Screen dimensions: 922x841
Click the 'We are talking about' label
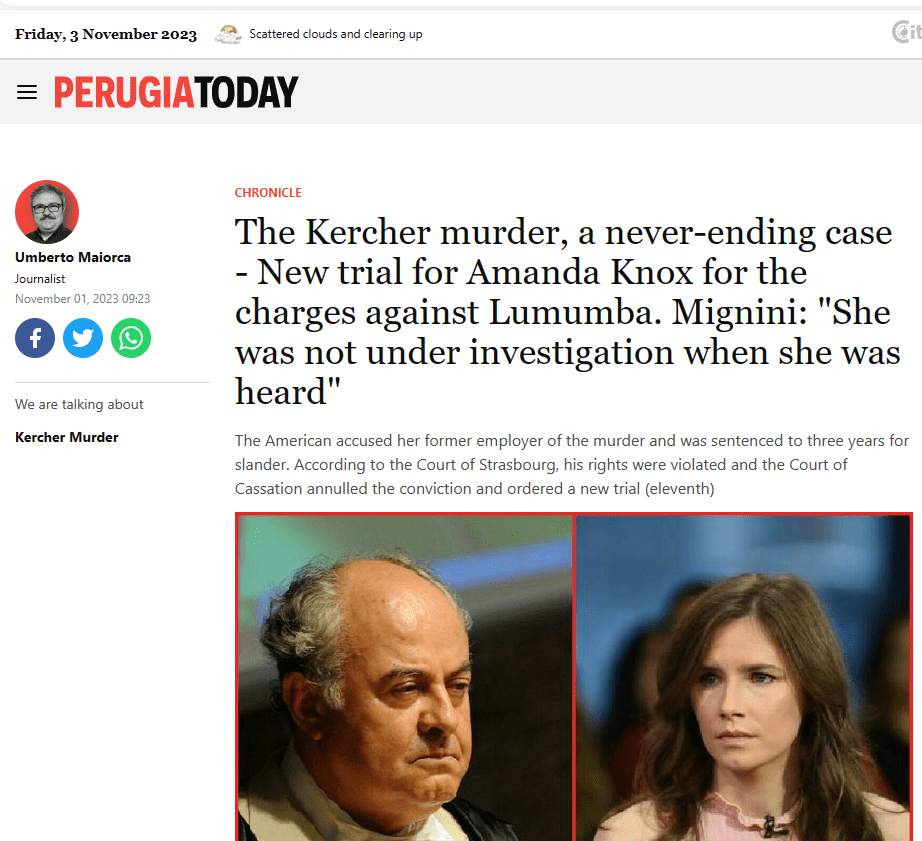pyautogui.click(x=79, y=405)
